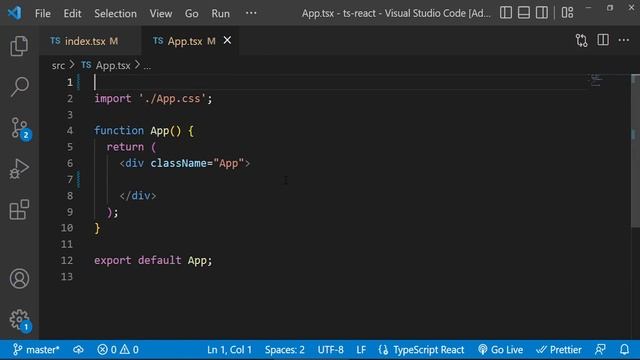640x360 pixels.
Task: Open the Run menu
Action: tap(220, 13)
